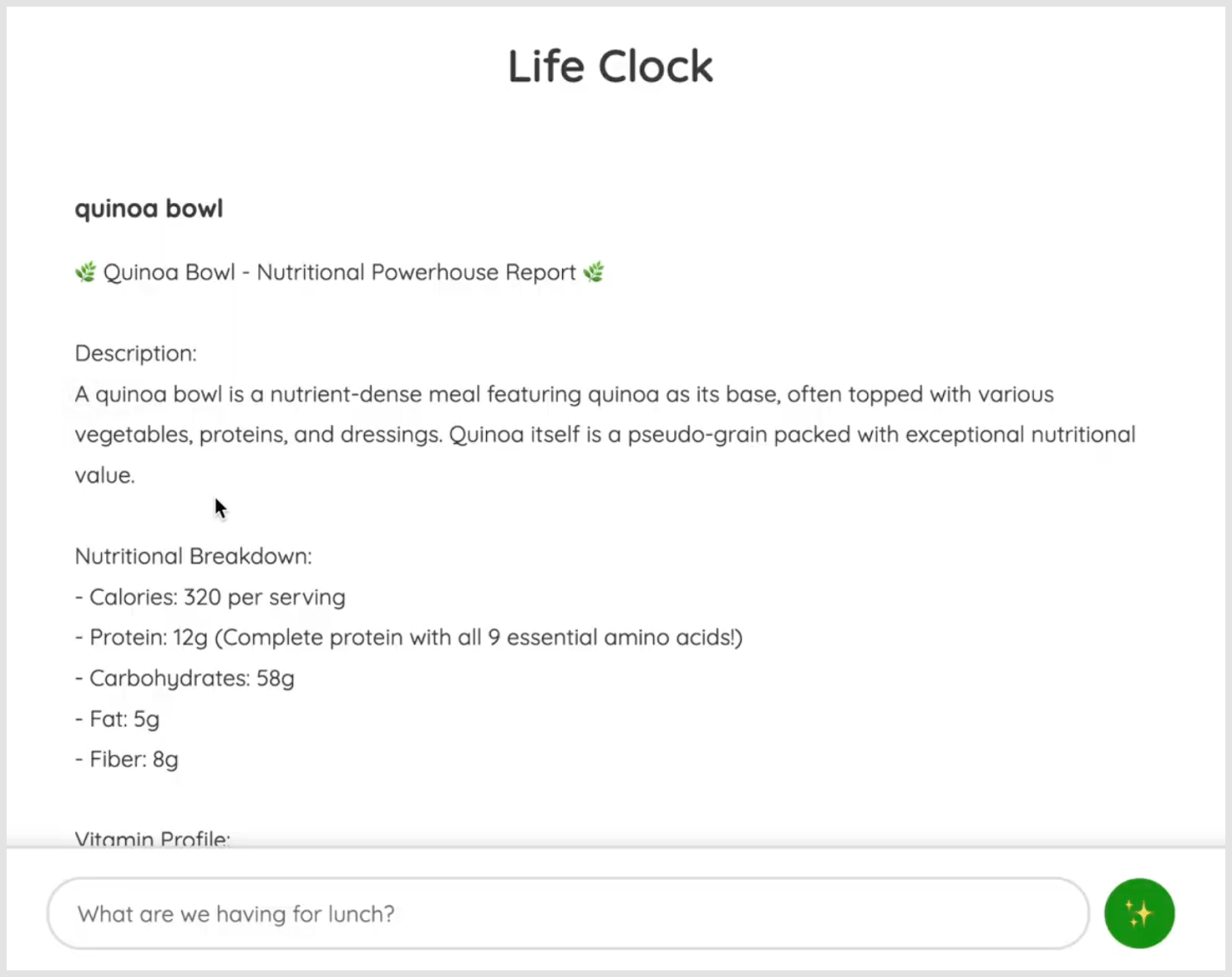Viewport: 1232px width, 977px height.
Task: Click the Description label
Action: [136, 354]
